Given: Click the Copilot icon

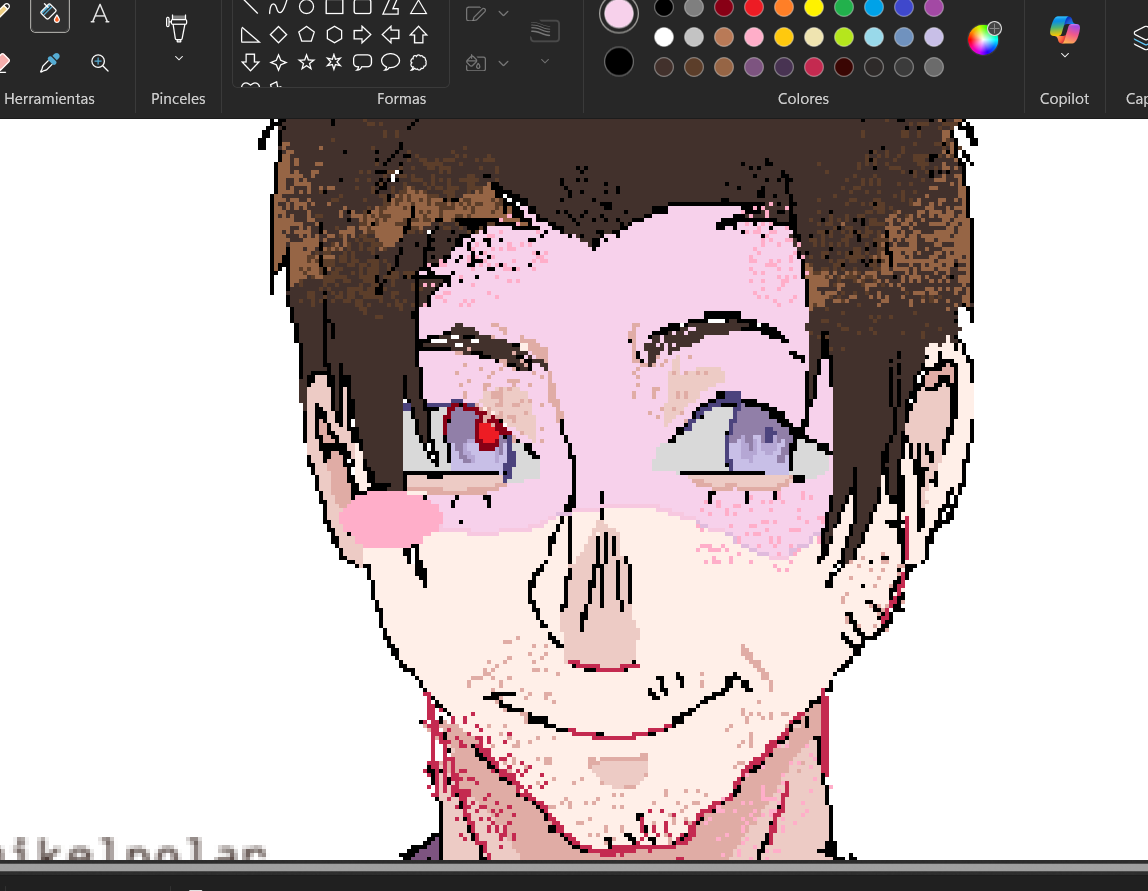Looking at the screenshot, I should (1065, 30).
